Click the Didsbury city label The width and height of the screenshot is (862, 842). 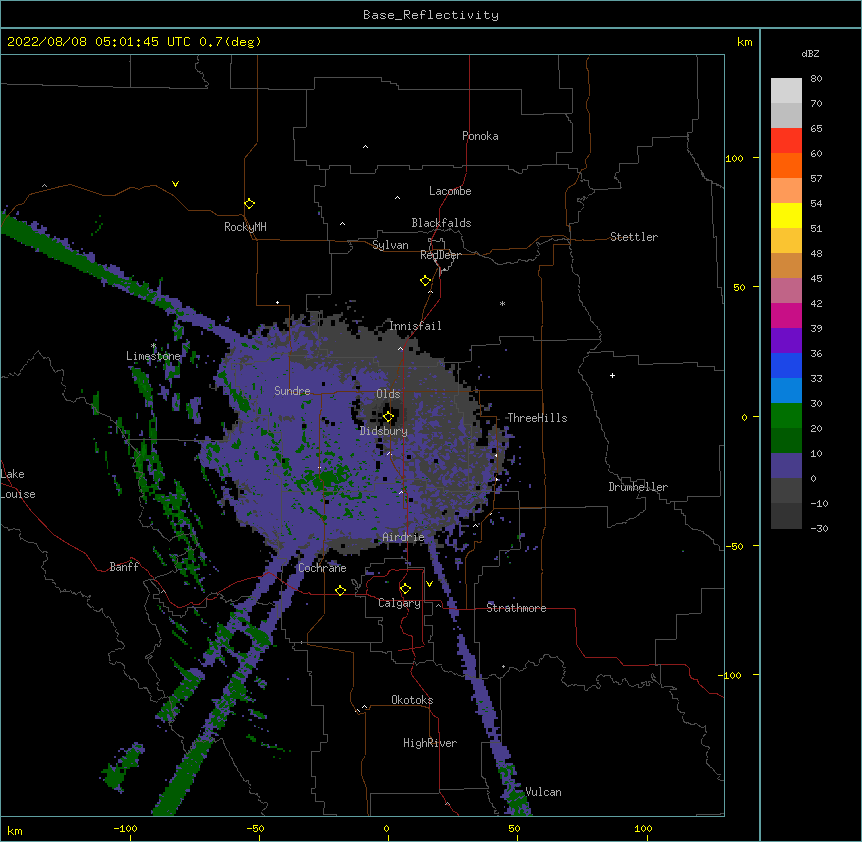pos(383,431)
